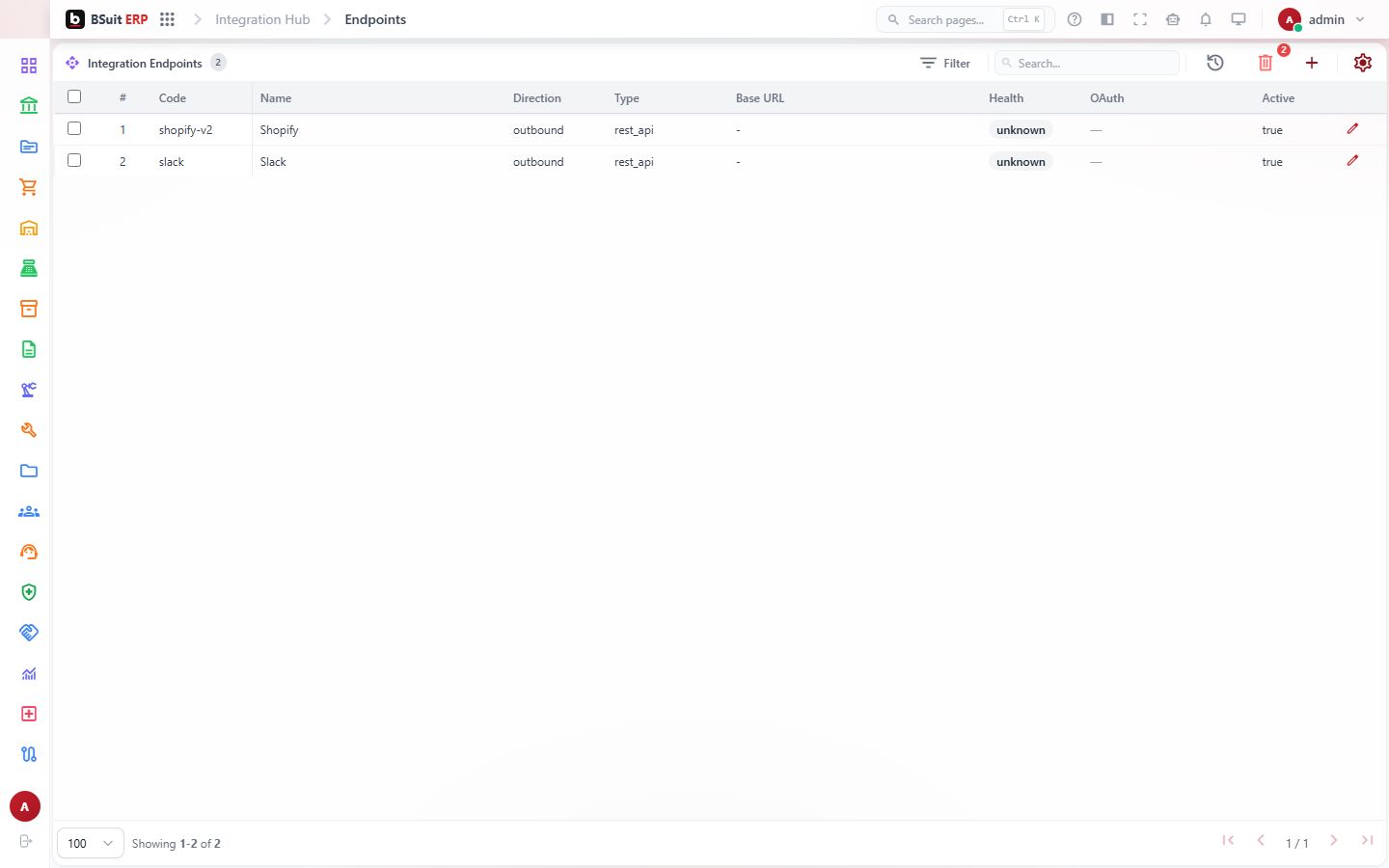This screenshot has width=1389, height=868.
Task: Sort by the Health column header
Action: pos(1006,98)
